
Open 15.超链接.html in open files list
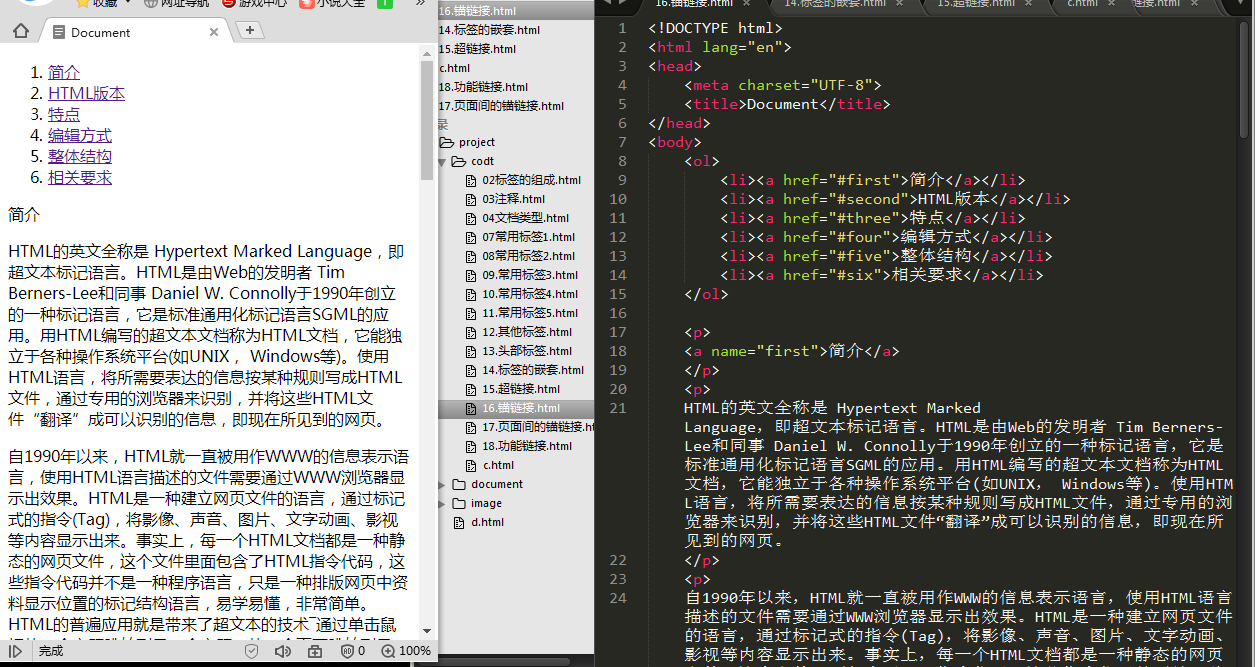(478, 48)
